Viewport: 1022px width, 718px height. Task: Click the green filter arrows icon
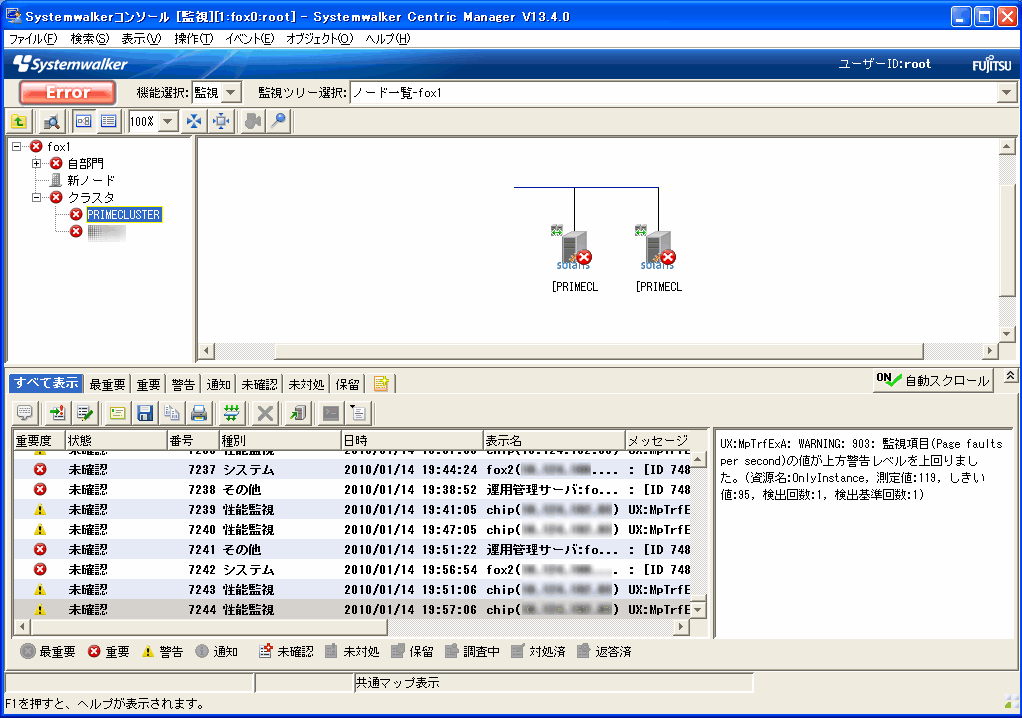pyautogui.click(x=231, y=413)
